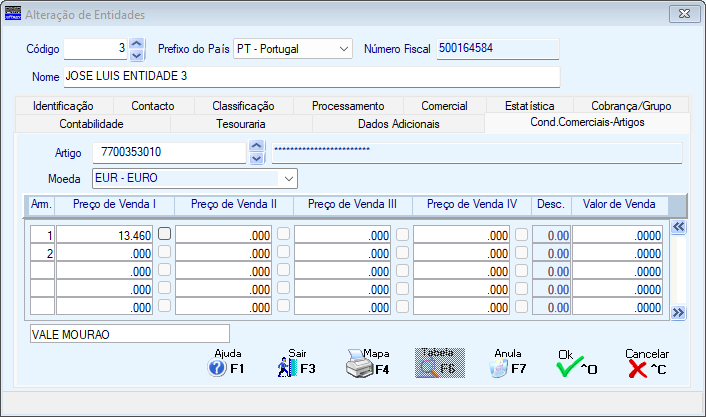Viewport: 706px width, 417px height.
Task: Click row 2 Preço de Venda I cell
Action: (104, 253)
